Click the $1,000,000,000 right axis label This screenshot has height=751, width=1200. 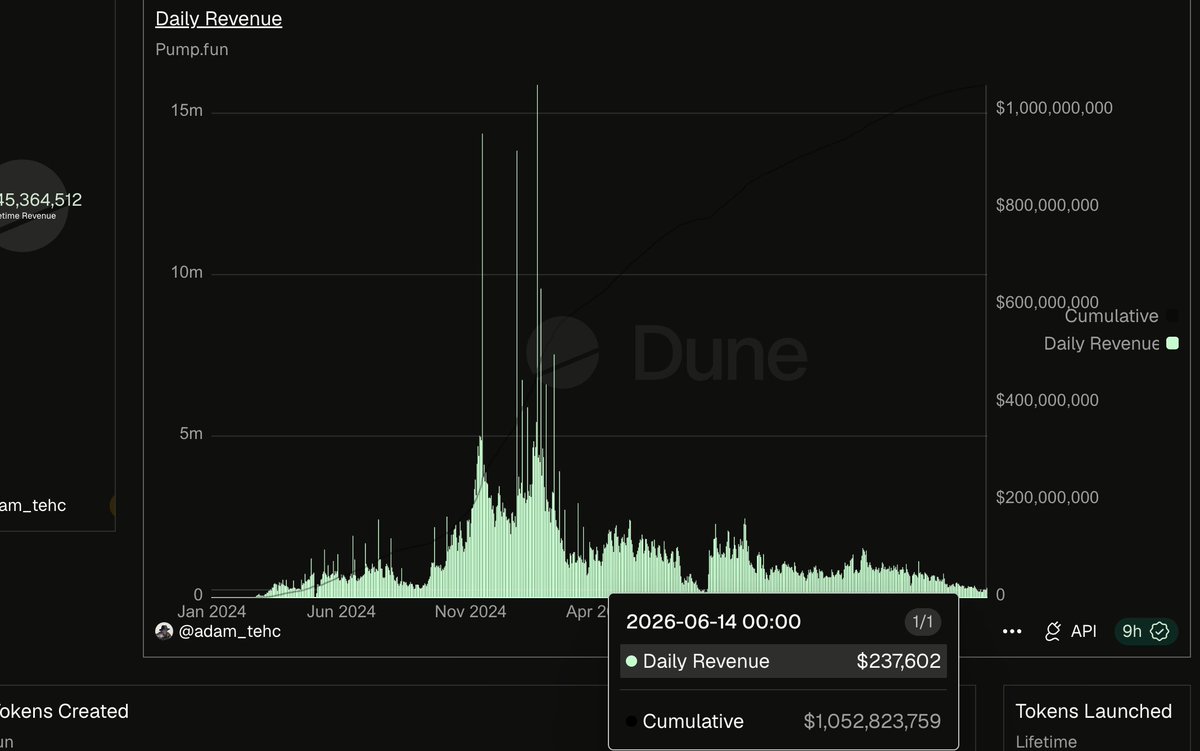point(1054,108)
